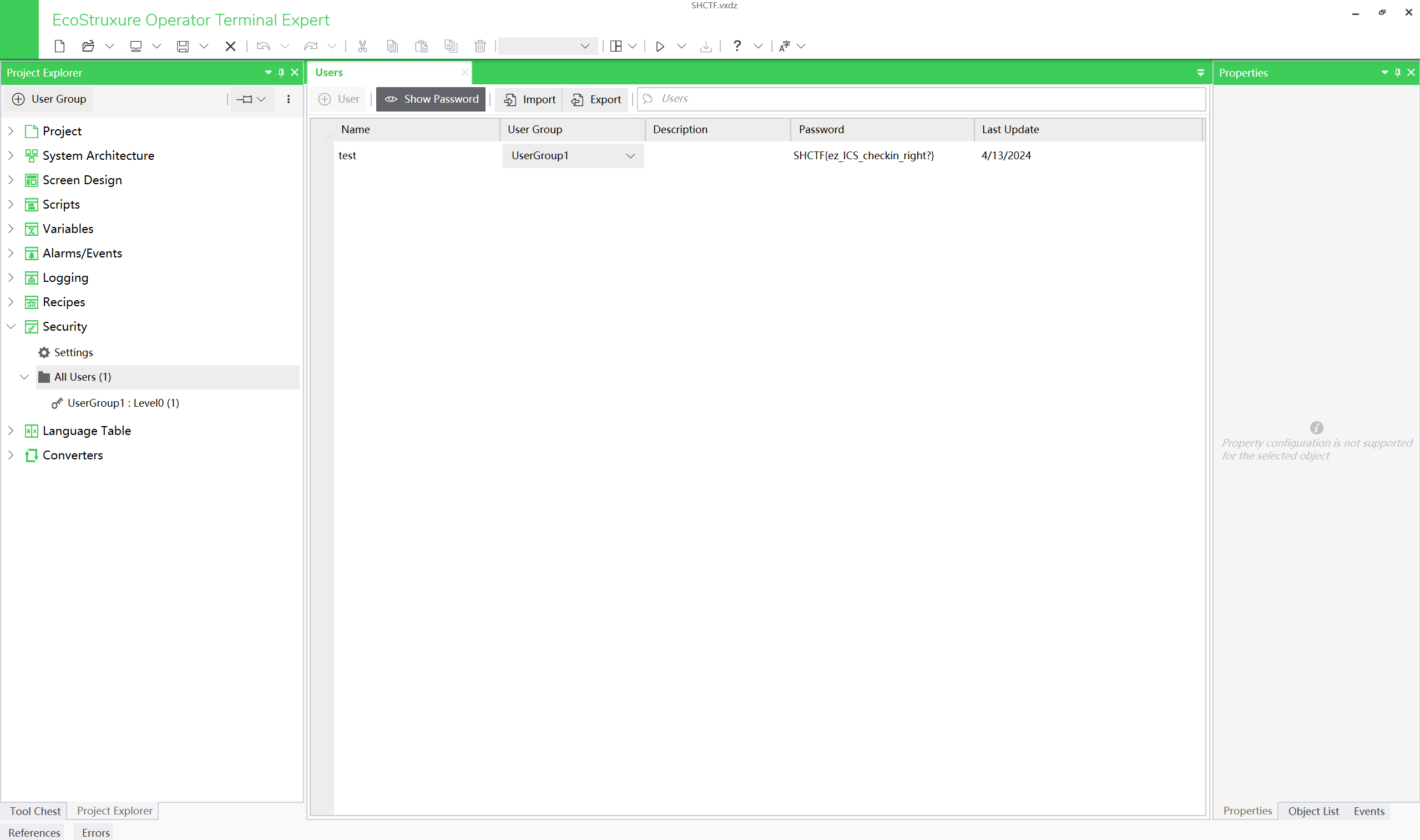Click the SHCTF{ez_ICS_checkin_right?} password cell
Image resolution: width=1420 pixels, height=840 pixels.
(x=882, y=156)
